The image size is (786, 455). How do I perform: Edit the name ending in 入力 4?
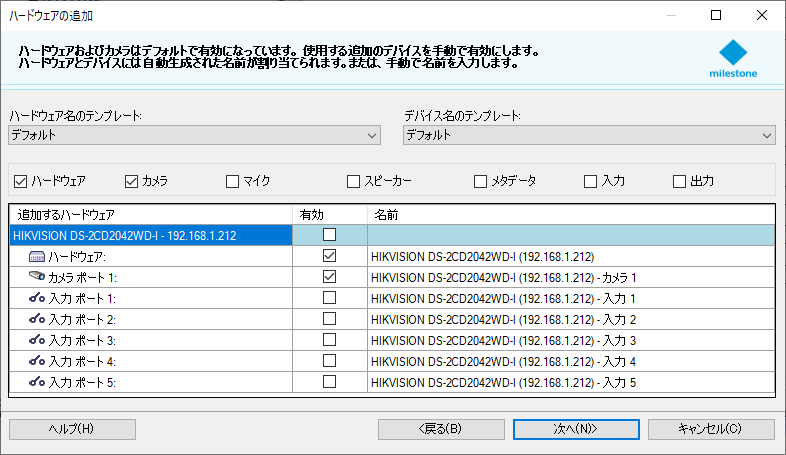(571, 362)
